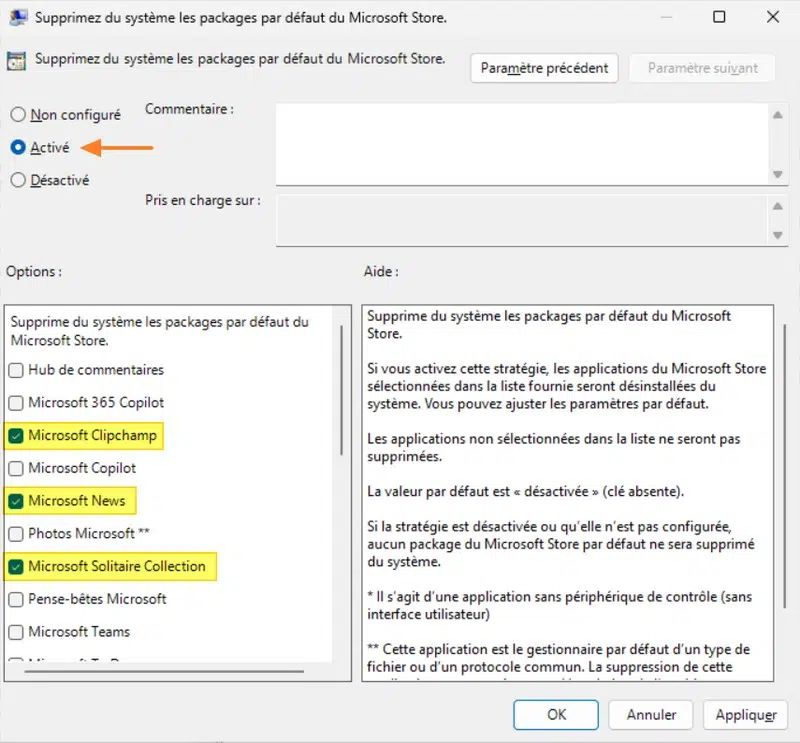The image size is (800, 743).
Task: Check the "Microsoft Copilot" checkbox
Action: tap(17, 468)
